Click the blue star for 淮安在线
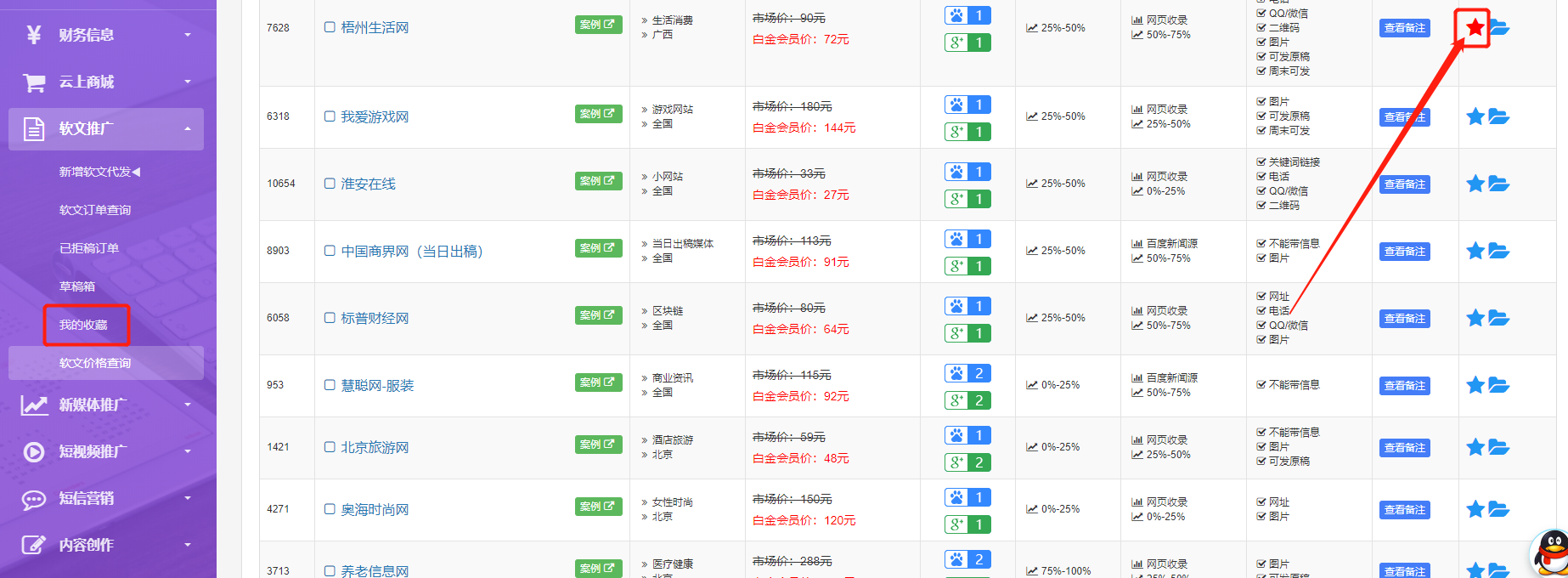Screen dimensions: 1568x578 tap(1475, 184)
